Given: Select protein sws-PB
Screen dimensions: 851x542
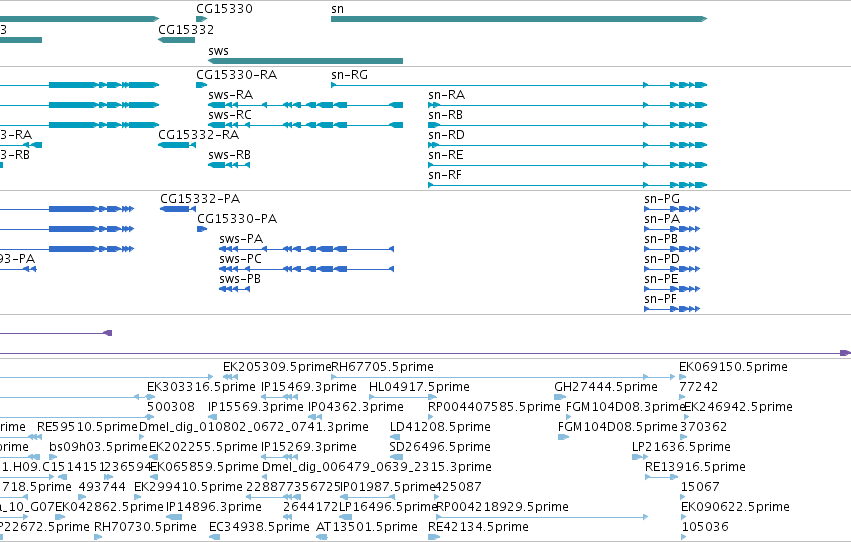Looking at the screenshot, I should 234,289.
